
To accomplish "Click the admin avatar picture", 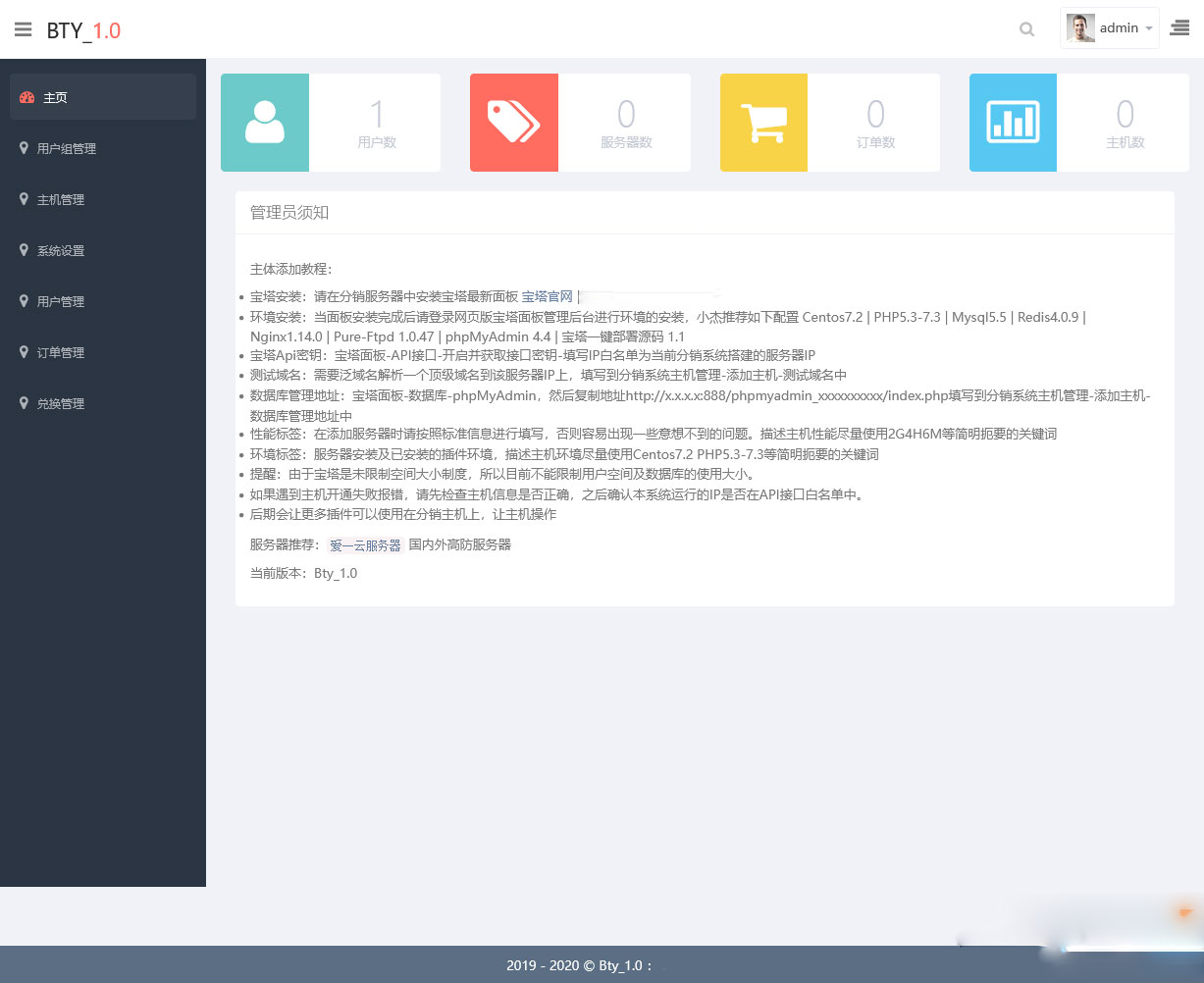I will (1081, 28).
